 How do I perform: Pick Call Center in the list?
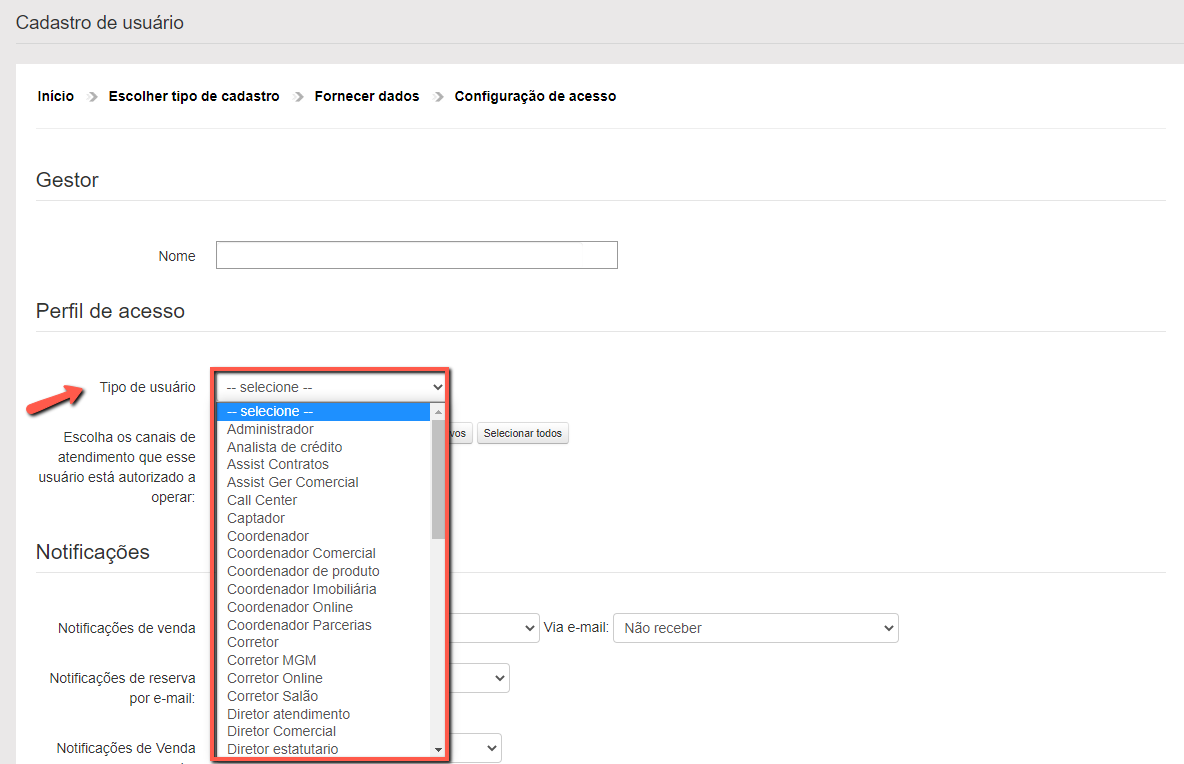click(262, 500)
